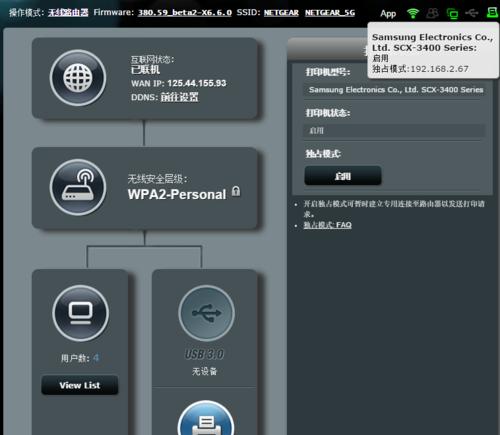Click the USB status icon in header
Image resolution: width=500 pixels, height=435 pixels.
(x=472, y=13)
